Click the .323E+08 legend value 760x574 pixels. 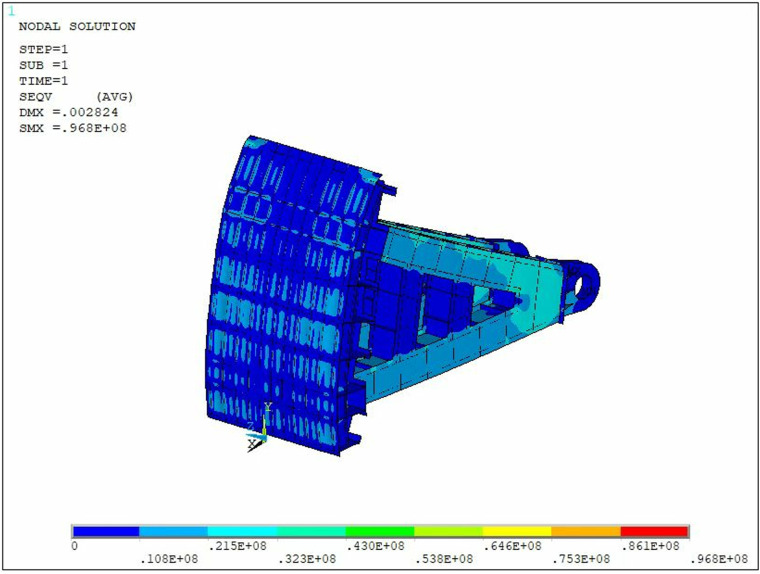307,559
